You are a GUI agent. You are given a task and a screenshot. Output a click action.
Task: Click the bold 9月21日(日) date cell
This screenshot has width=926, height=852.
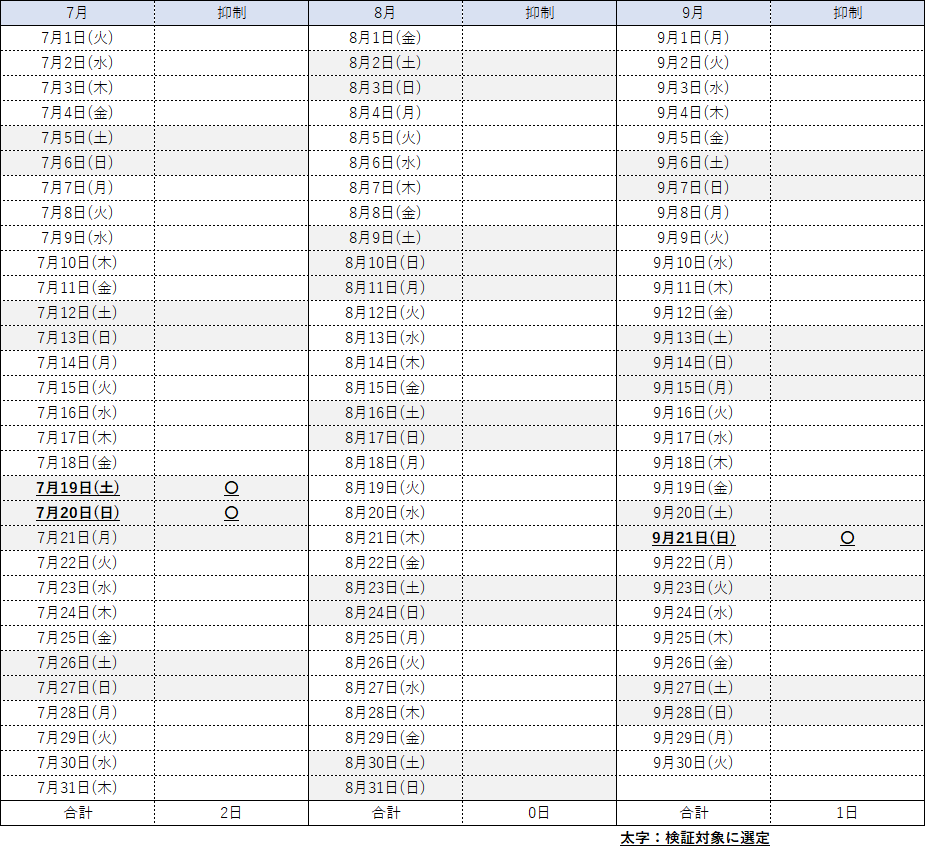(693, 538)
